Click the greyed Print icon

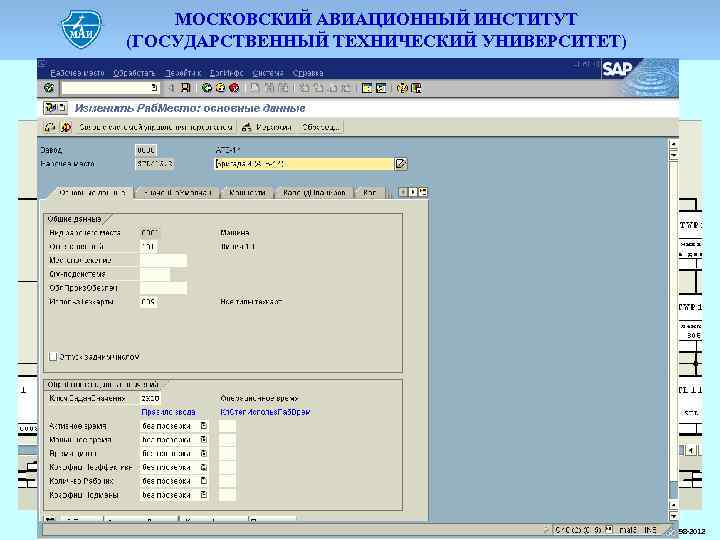(x=255, y=88)
